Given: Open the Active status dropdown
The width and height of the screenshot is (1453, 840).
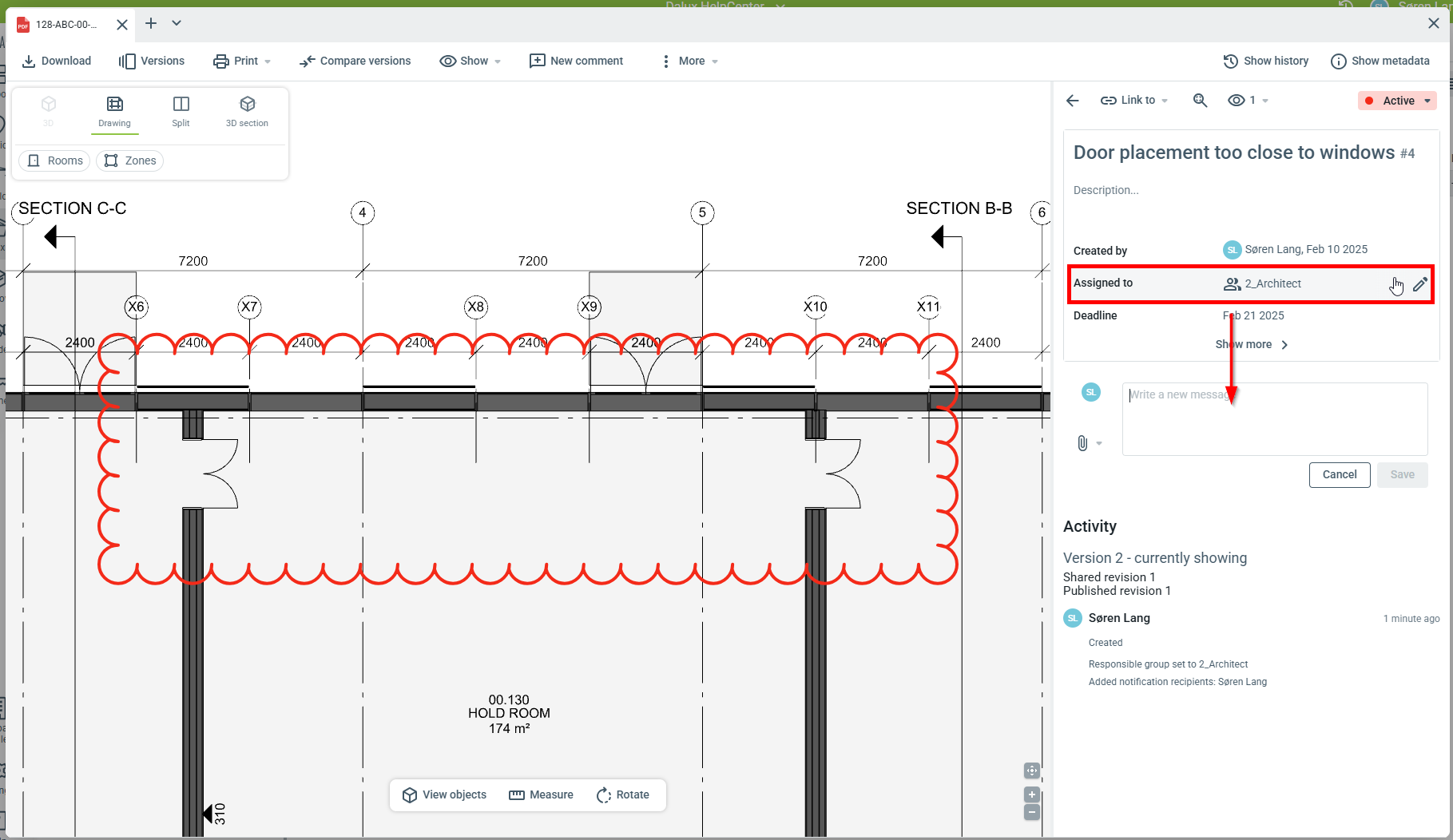Looking at the screenshot, I should coord(1397,101).
